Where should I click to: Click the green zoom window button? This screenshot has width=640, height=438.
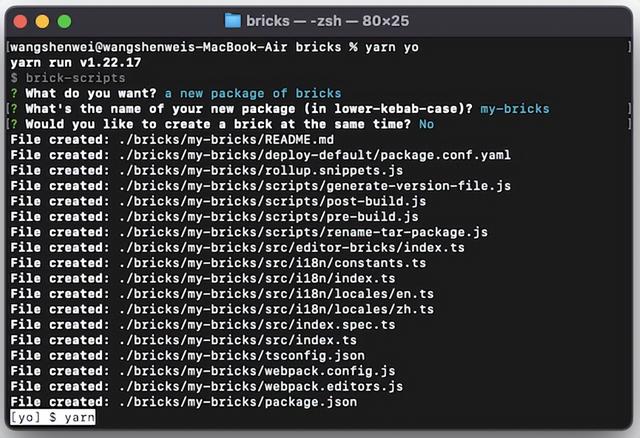click(64, 21)
